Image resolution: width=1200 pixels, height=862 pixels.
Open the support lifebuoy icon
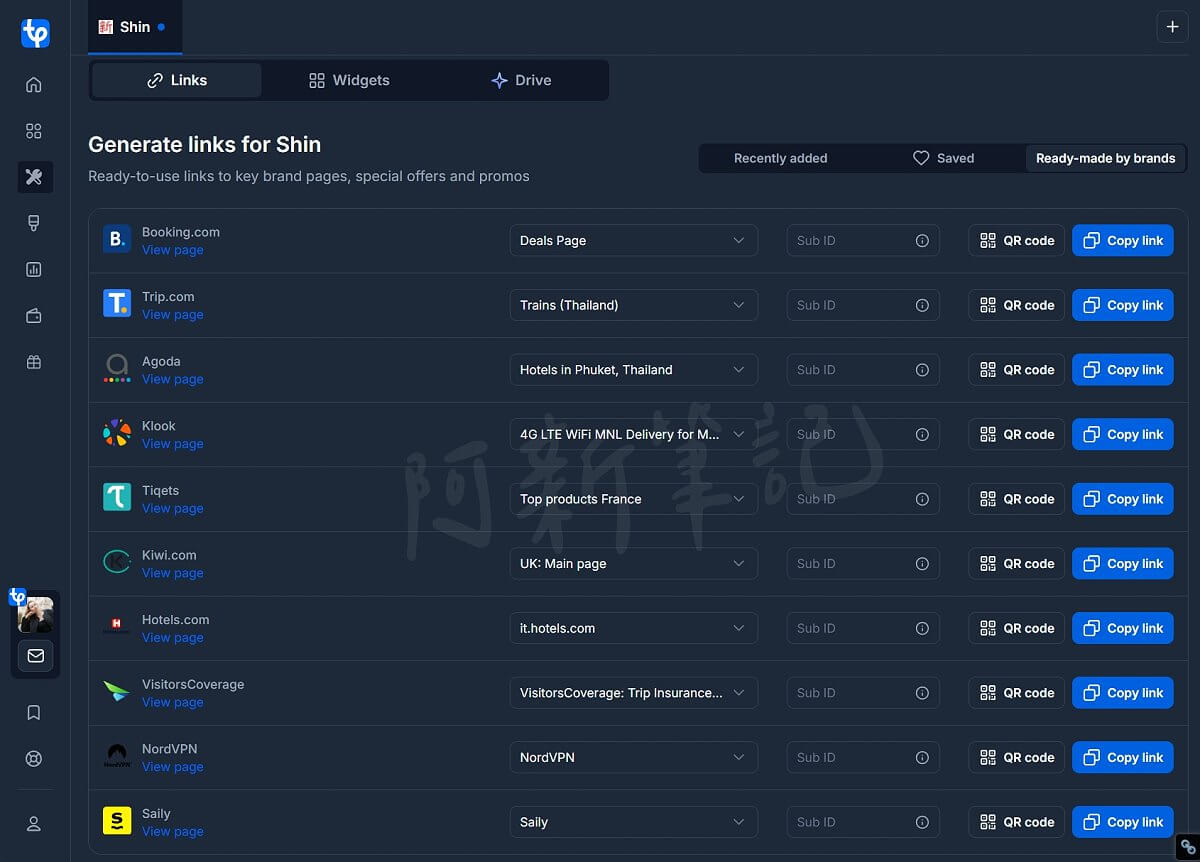point(34,758)
